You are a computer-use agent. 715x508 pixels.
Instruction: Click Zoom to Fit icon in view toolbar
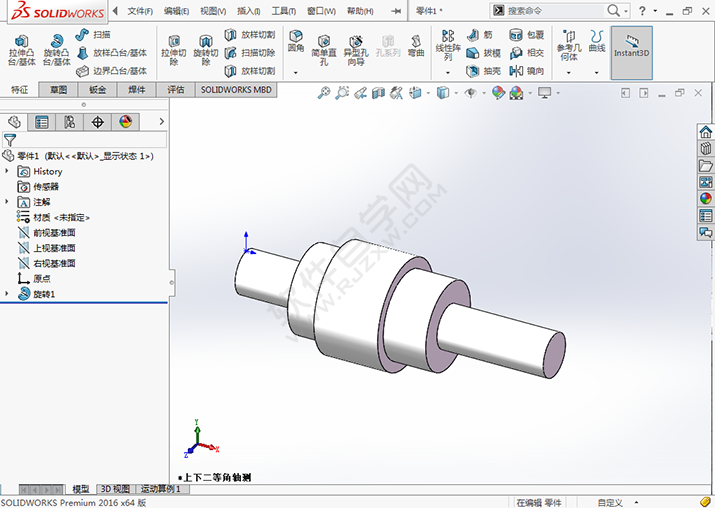pos(324,93)
